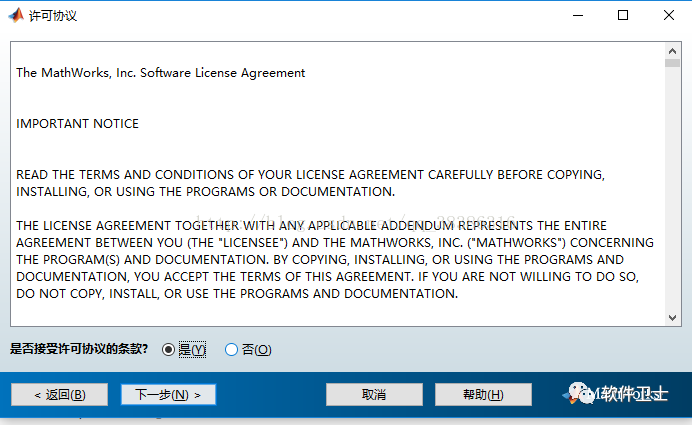This screenshot has width=692, height=425.
Task: Click the label '是否接受许可协议的条款?'
Action: click(x=79, y=349)
